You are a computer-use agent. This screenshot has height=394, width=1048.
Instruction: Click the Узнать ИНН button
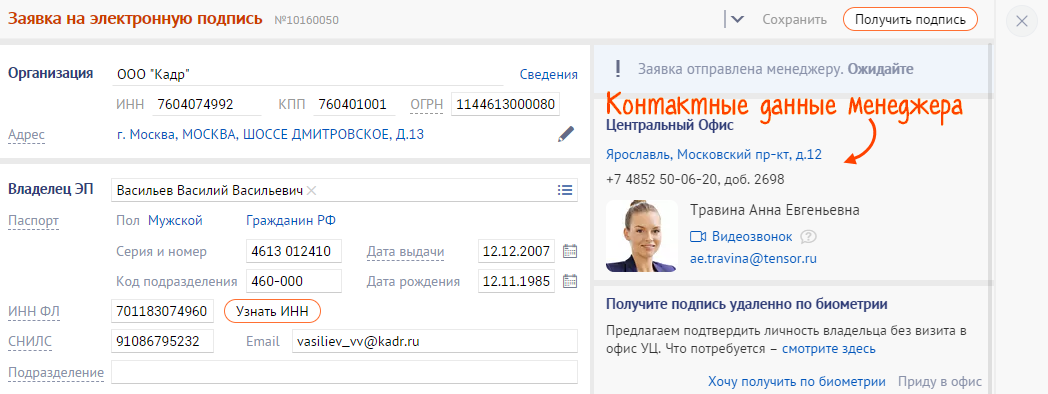click(272, 311)
